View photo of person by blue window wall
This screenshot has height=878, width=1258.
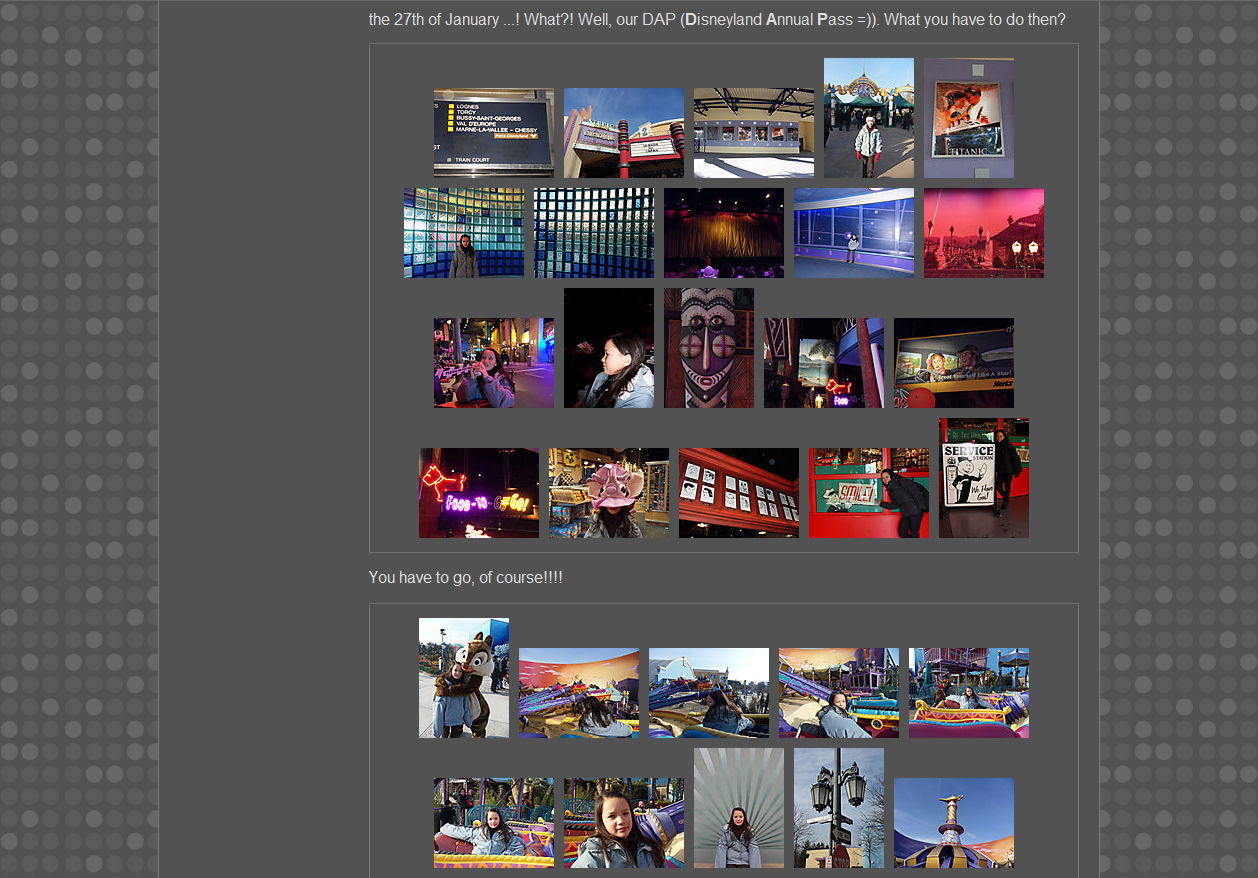pos(853,233)
